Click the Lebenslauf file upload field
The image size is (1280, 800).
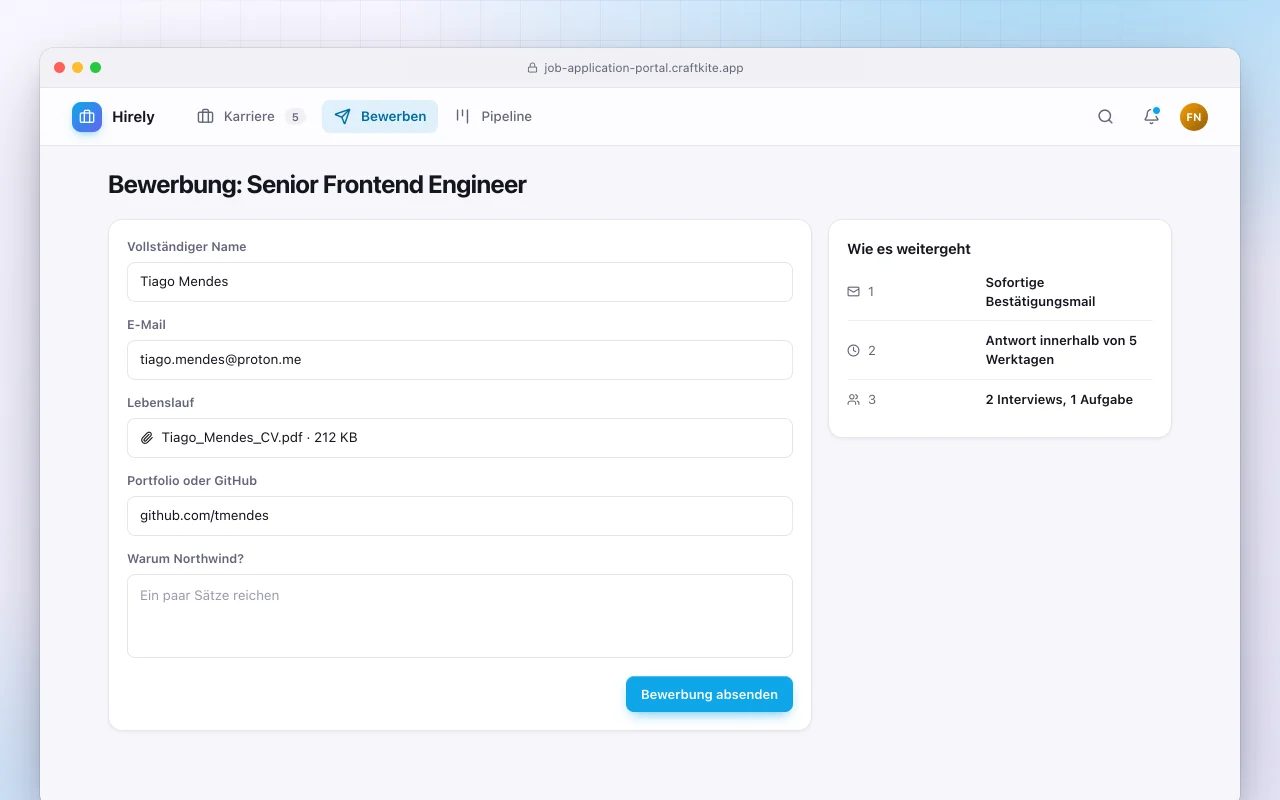460,438
